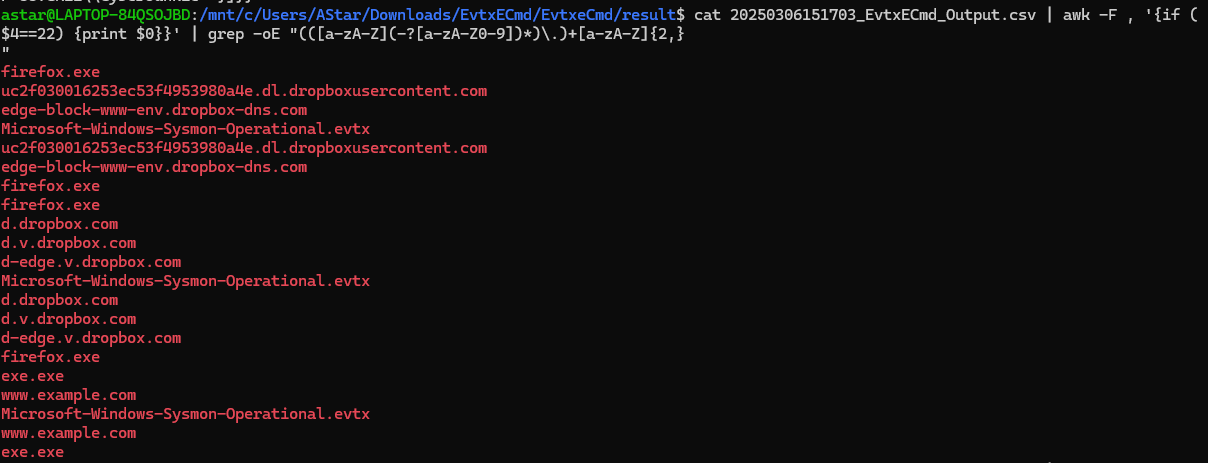Click the d-edge.v.dropbox.com line followed by firefox.exe
The width and height of the screenshot is (1208, 463).
[91, 338]
